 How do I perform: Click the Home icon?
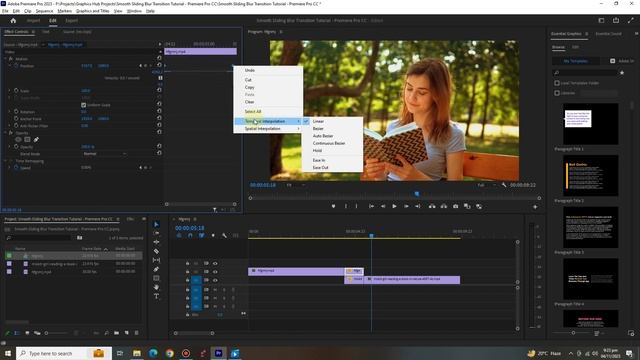pyautogui.click(x=13, y=20)
